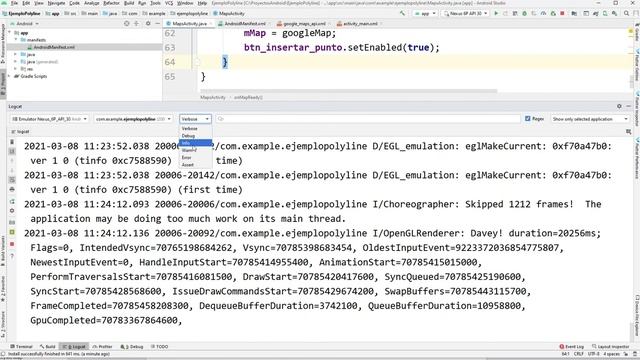Image resolution: width=640 pixels, height=360 pixels.
Task: Open the com.example.ejemplopolyline process dropdown
Action: click(133, 119)
